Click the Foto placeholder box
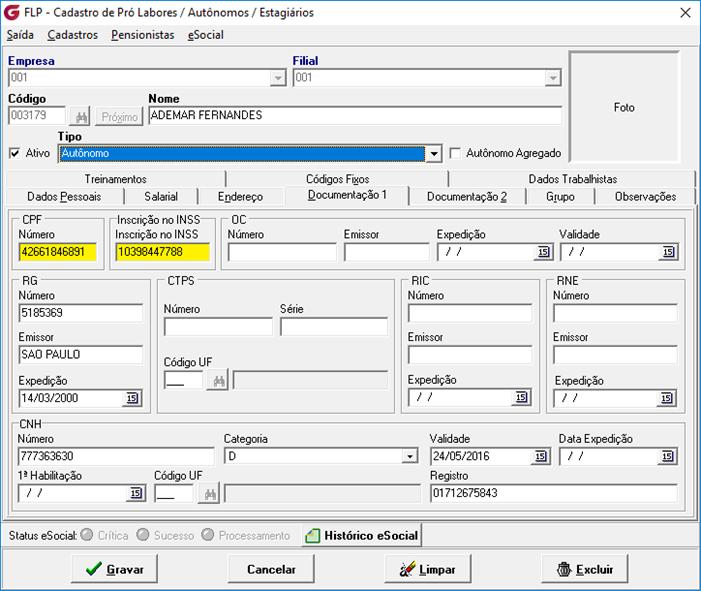701x591 pixels. coord(624,107)
